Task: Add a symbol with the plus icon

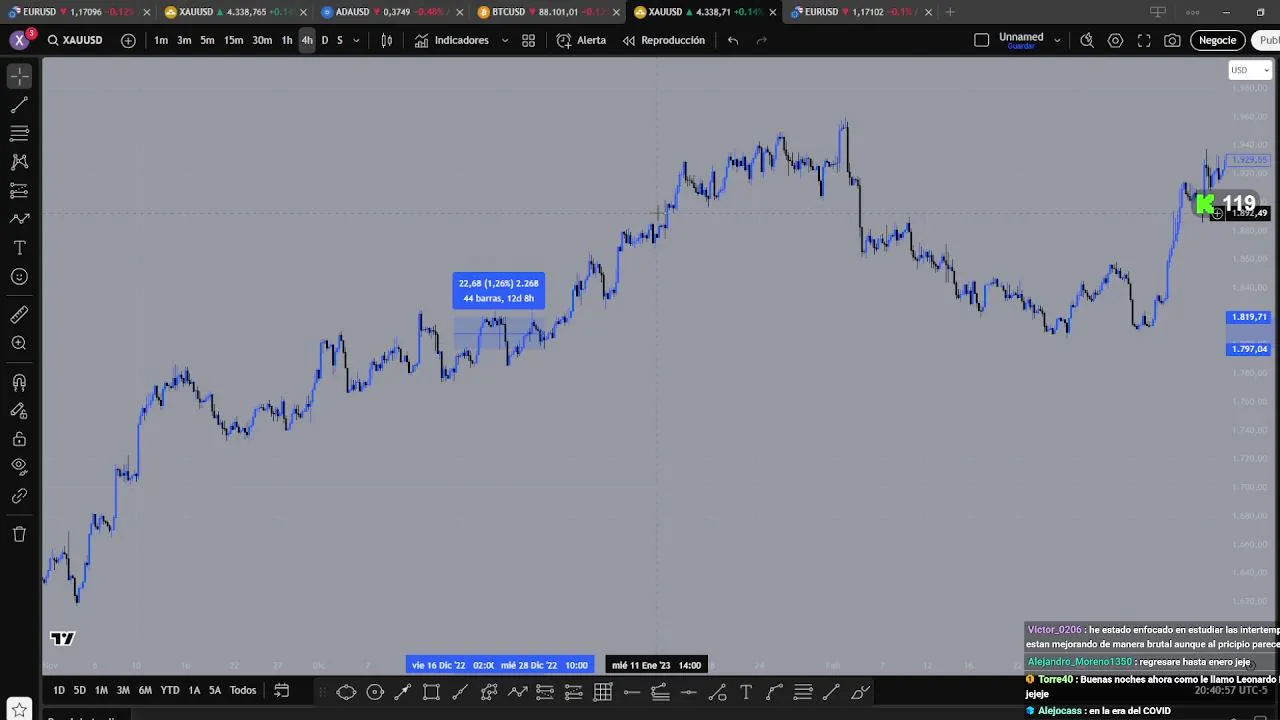Action: click(128, 40)
